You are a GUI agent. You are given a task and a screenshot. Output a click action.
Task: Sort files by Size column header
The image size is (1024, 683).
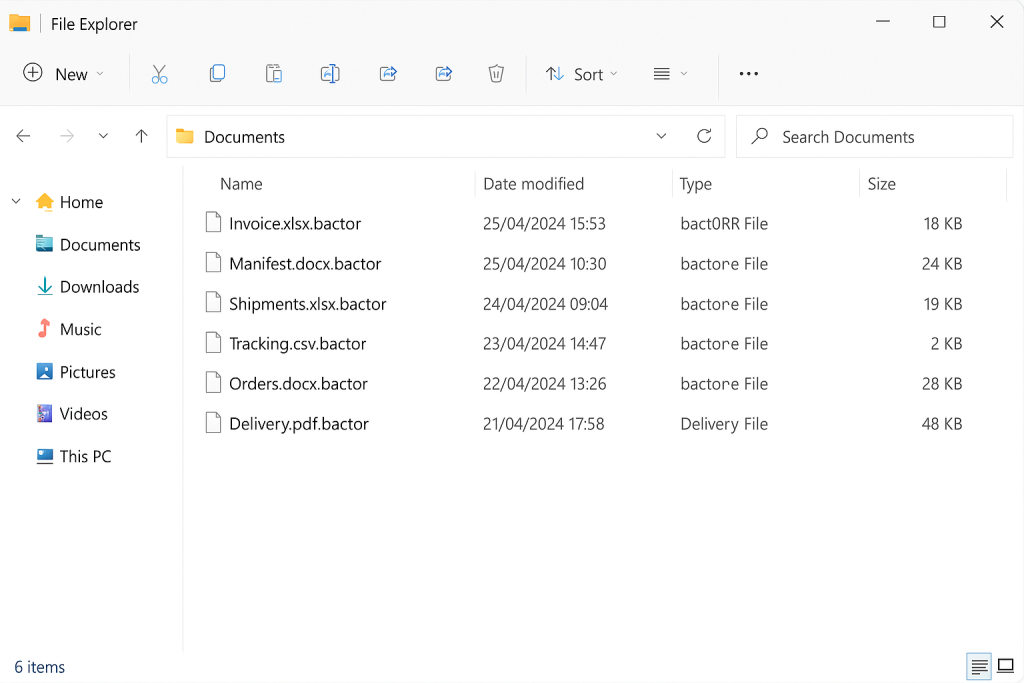tap(881, 184)
